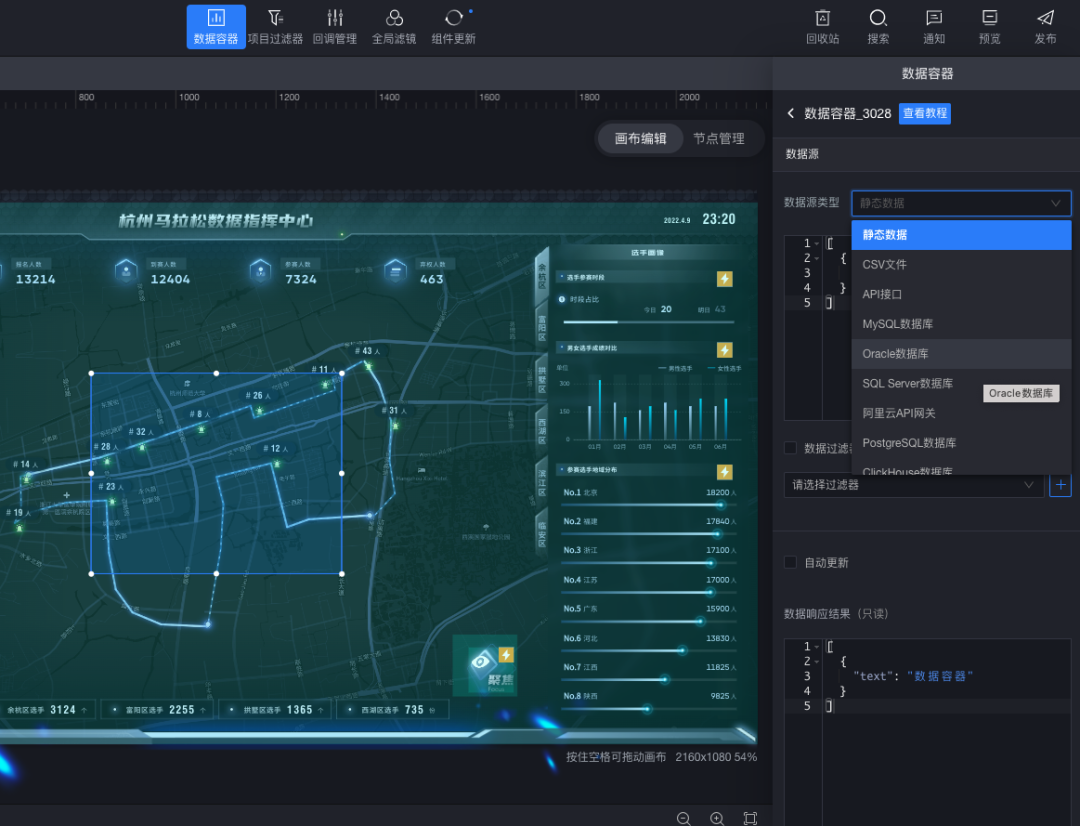Open 组件更新 component update
The image size is (1080, 826).
(x=453, y=27)
